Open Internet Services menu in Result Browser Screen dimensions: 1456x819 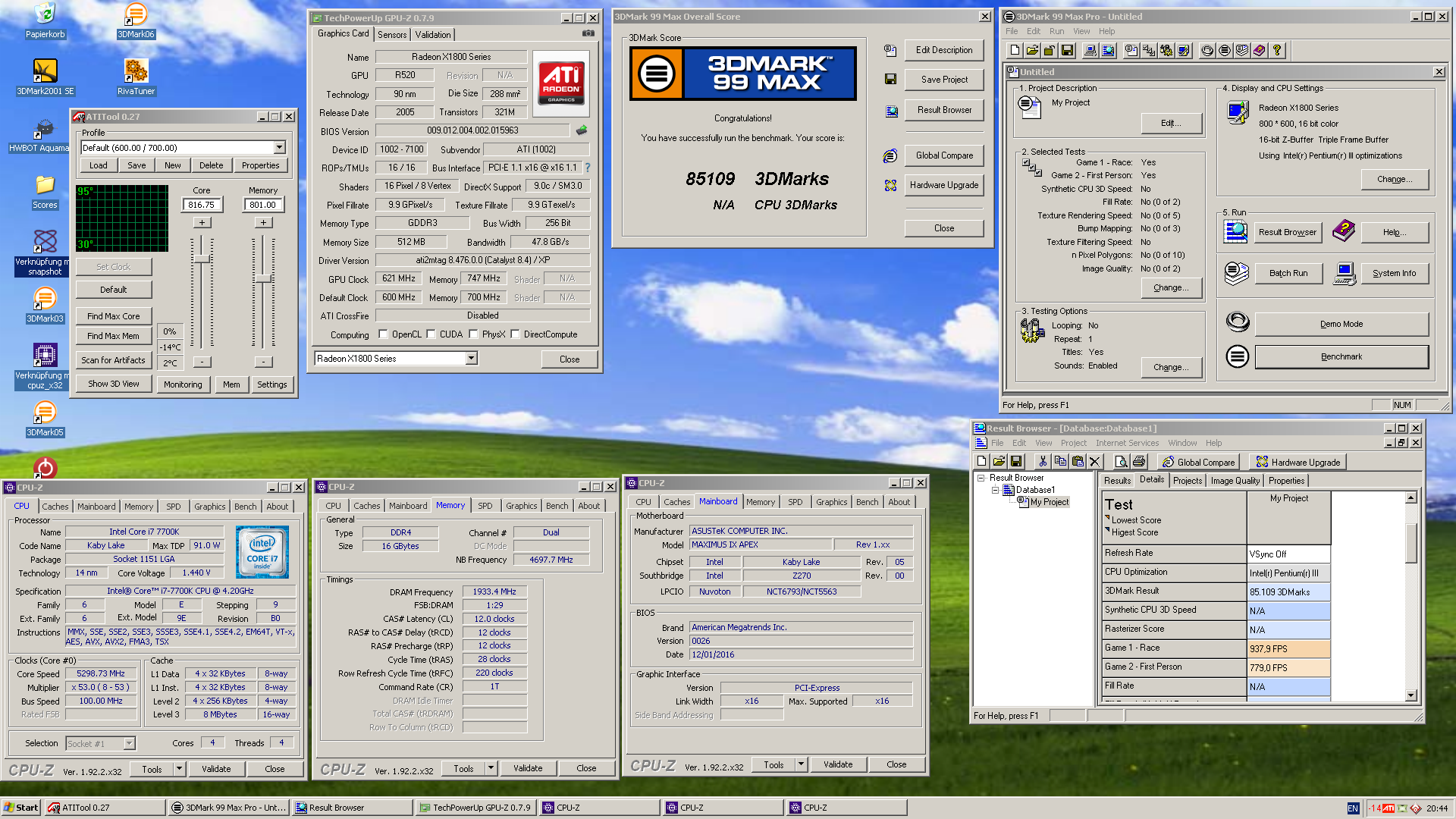1127,443
